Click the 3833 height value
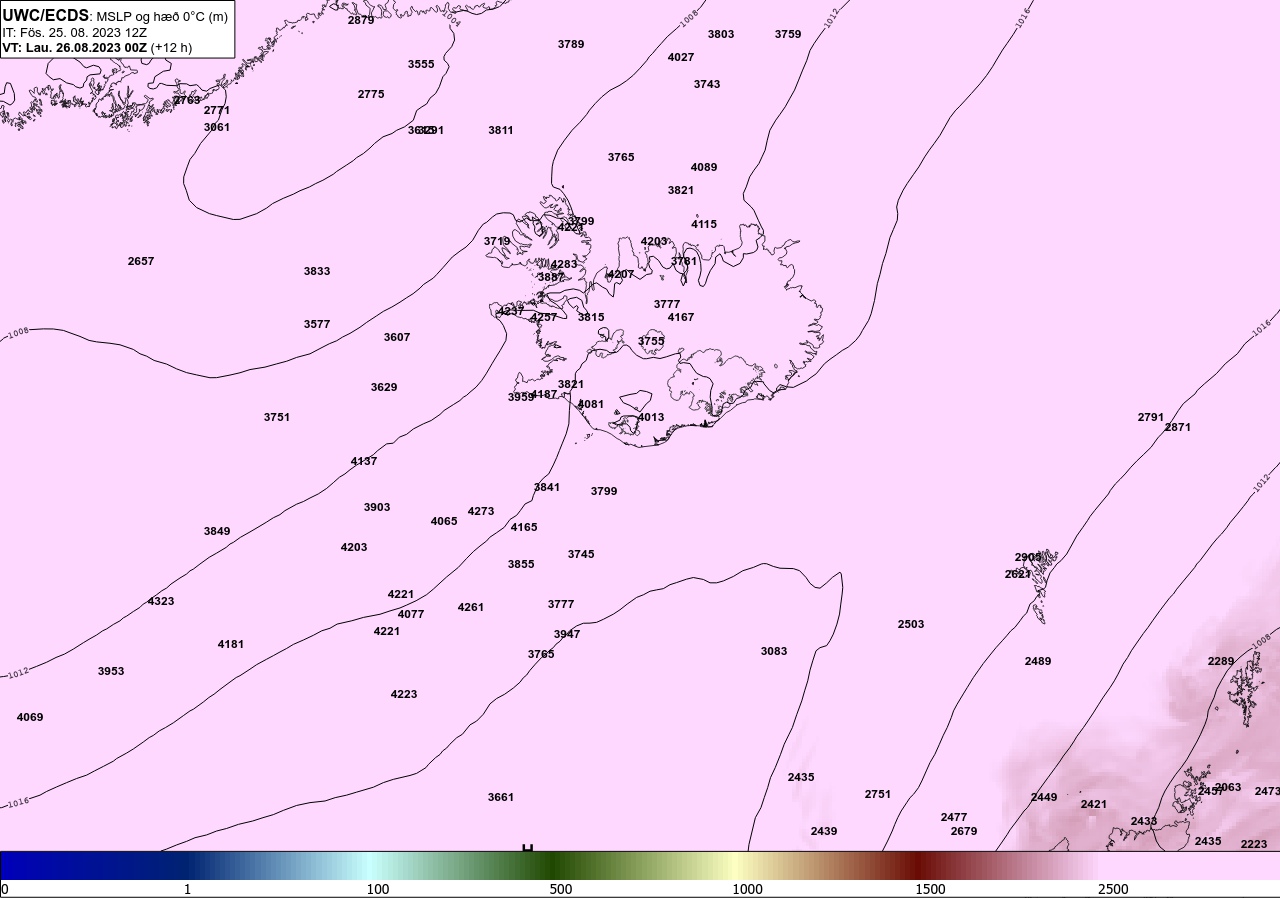 click(317, 271)
